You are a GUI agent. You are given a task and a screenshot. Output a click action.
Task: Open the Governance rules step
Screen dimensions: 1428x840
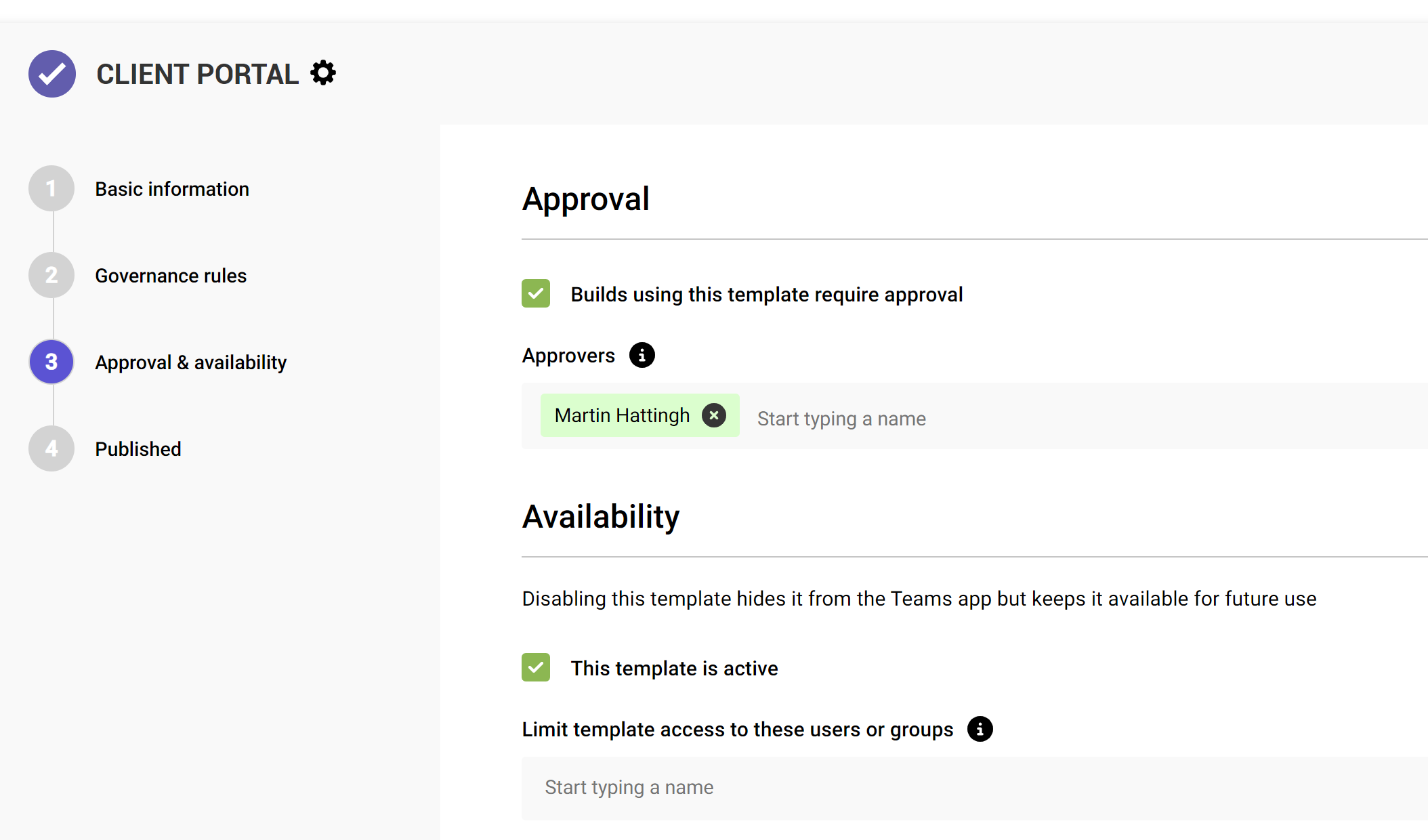click(x=171, y=276)
